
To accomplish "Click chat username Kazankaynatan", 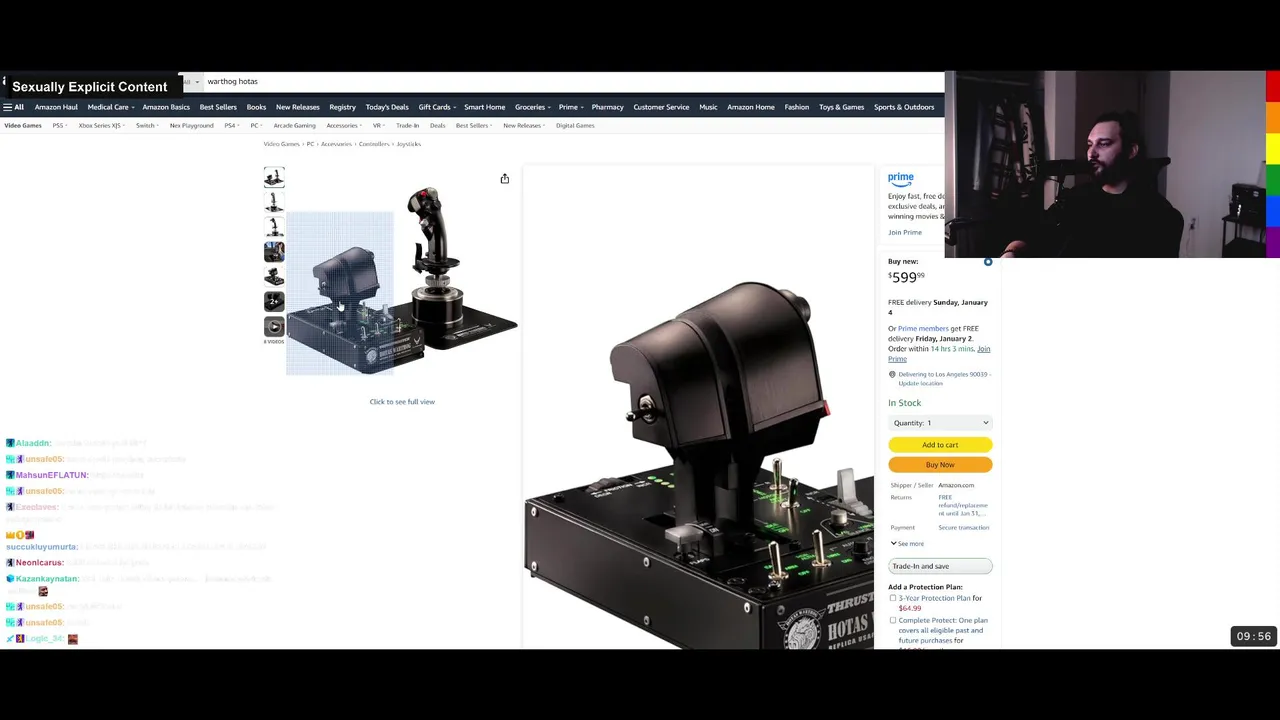I will [x=47, y=579].
